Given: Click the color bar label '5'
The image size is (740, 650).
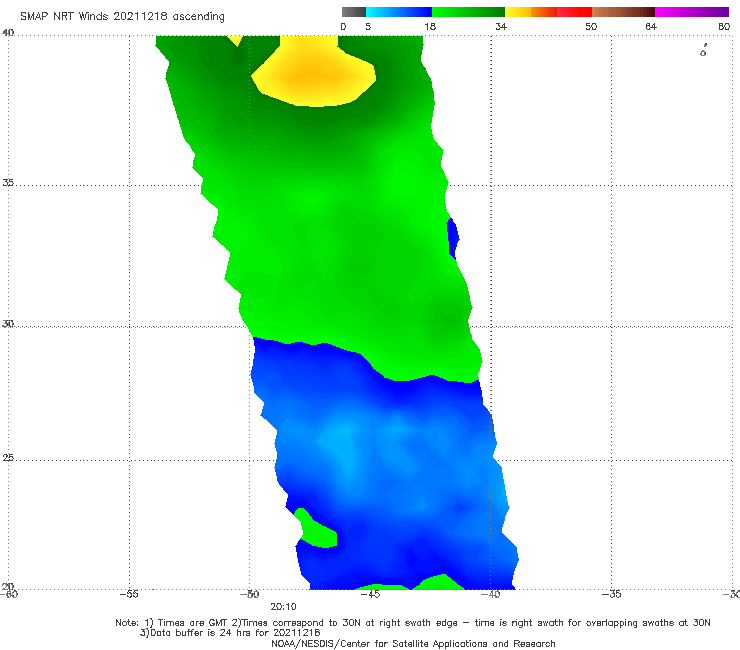Looking at the screenshot, I should point(368,26).
